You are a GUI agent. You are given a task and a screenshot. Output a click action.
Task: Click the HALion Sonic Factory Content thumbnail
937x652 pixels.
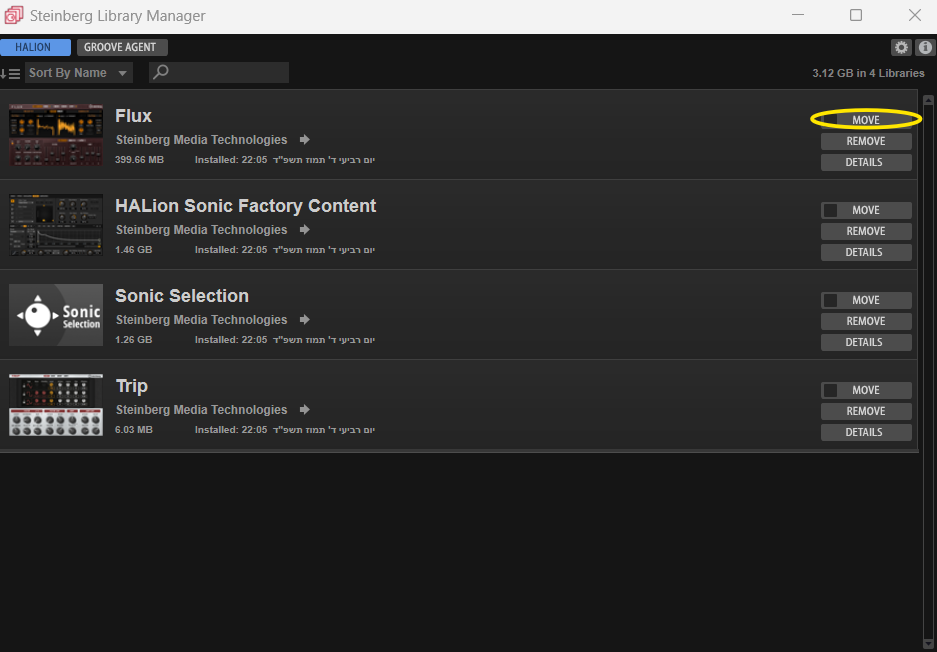point(56,225)
